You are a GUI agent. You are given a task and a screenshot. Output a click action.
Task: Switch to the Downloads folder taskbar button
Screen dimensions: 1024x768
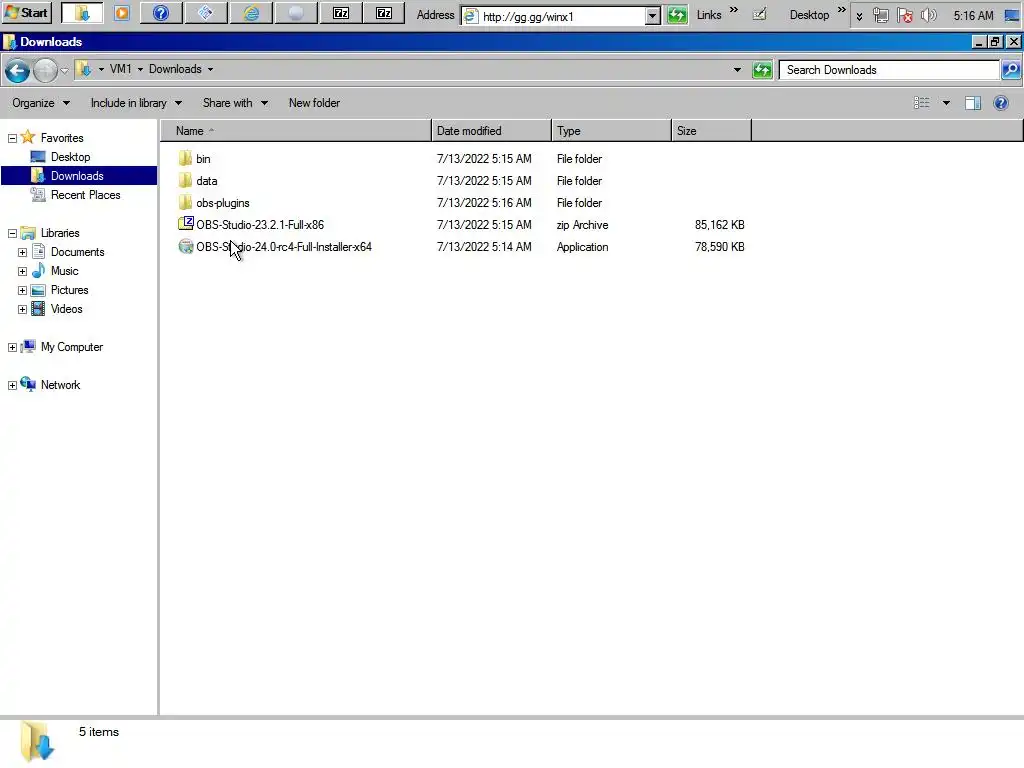click(x=82, y=13)
